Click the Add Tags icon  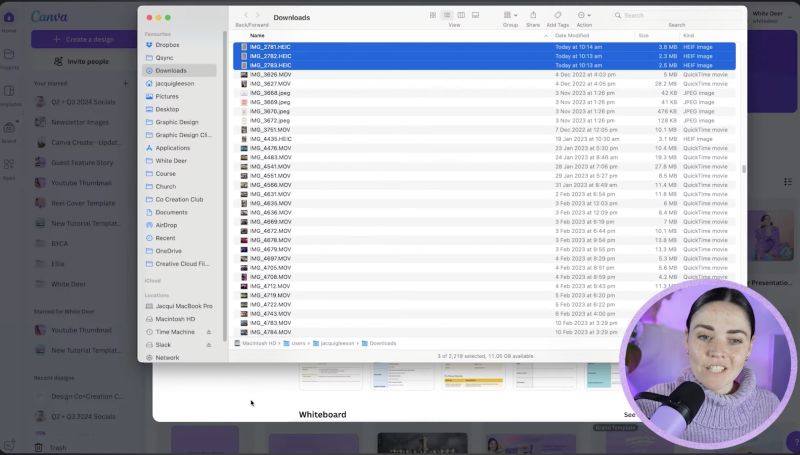pos(558,15)
